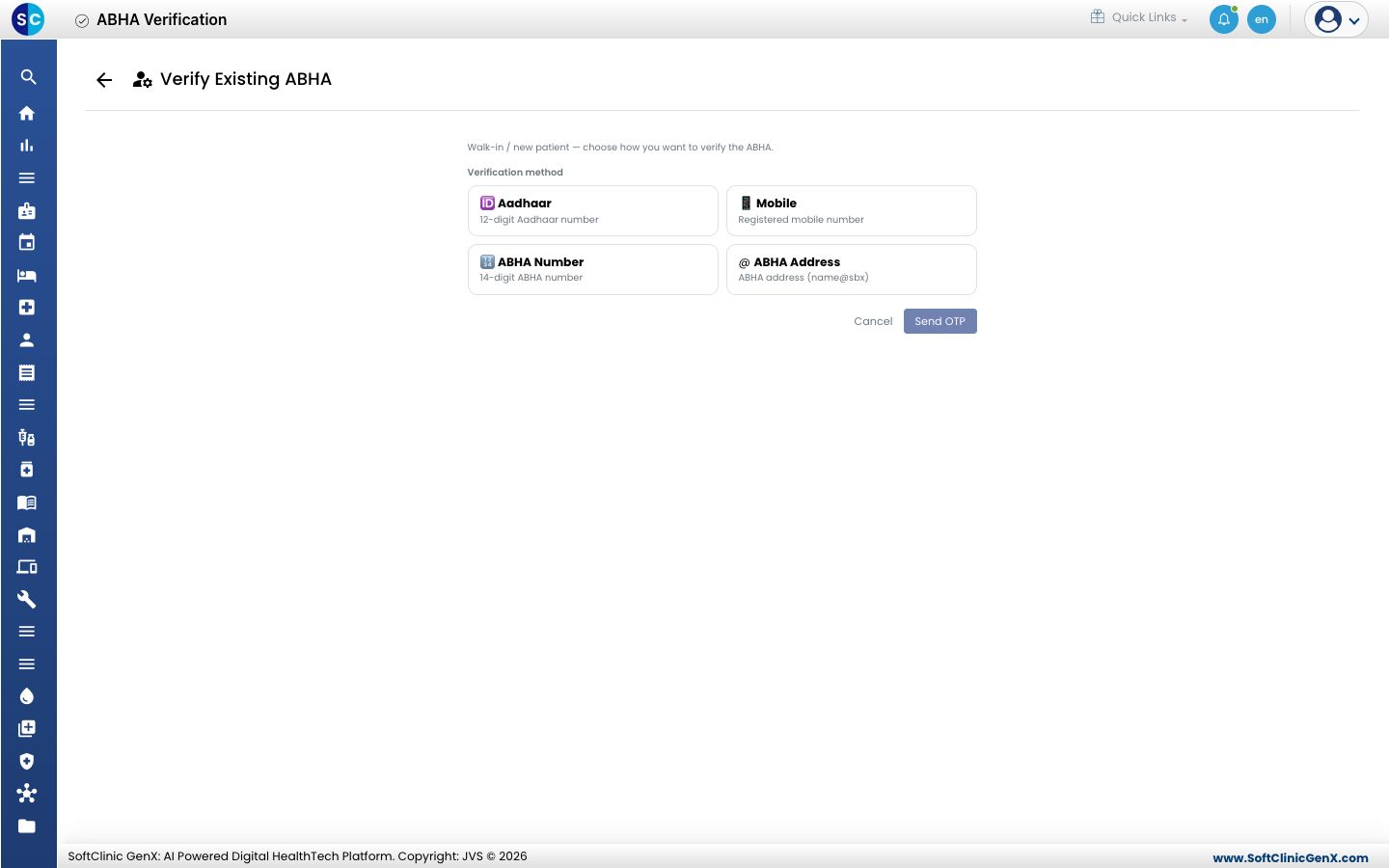Open the blood drop sidebar icon
The image size is (1389, 868).
[27, 696]
